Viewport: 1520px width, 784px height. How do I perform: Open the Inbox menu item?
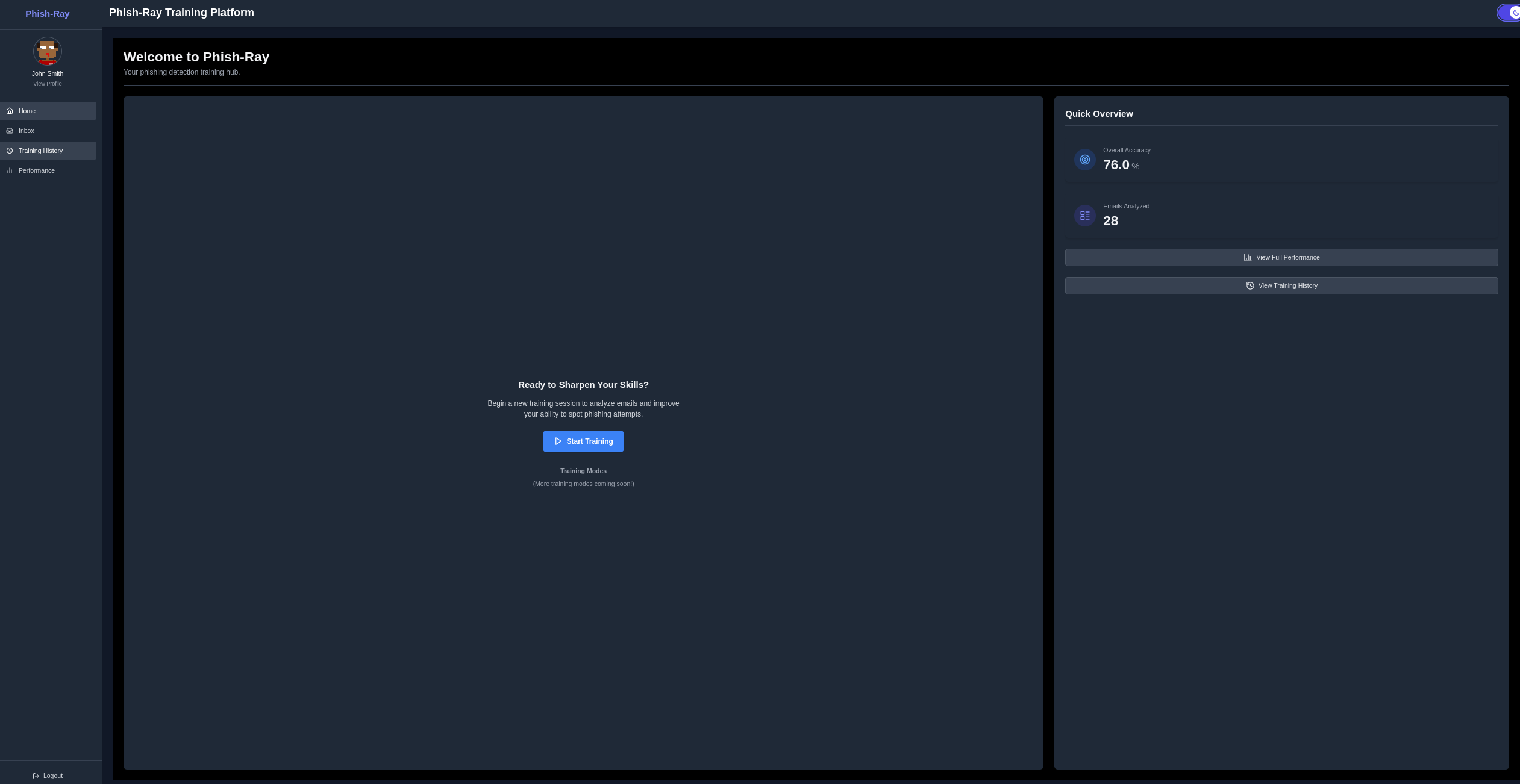pos(27,131)
